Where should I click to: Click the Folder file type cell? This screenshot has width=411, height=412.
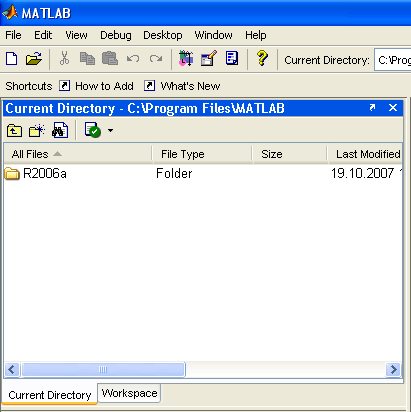[x=174, y=173]
